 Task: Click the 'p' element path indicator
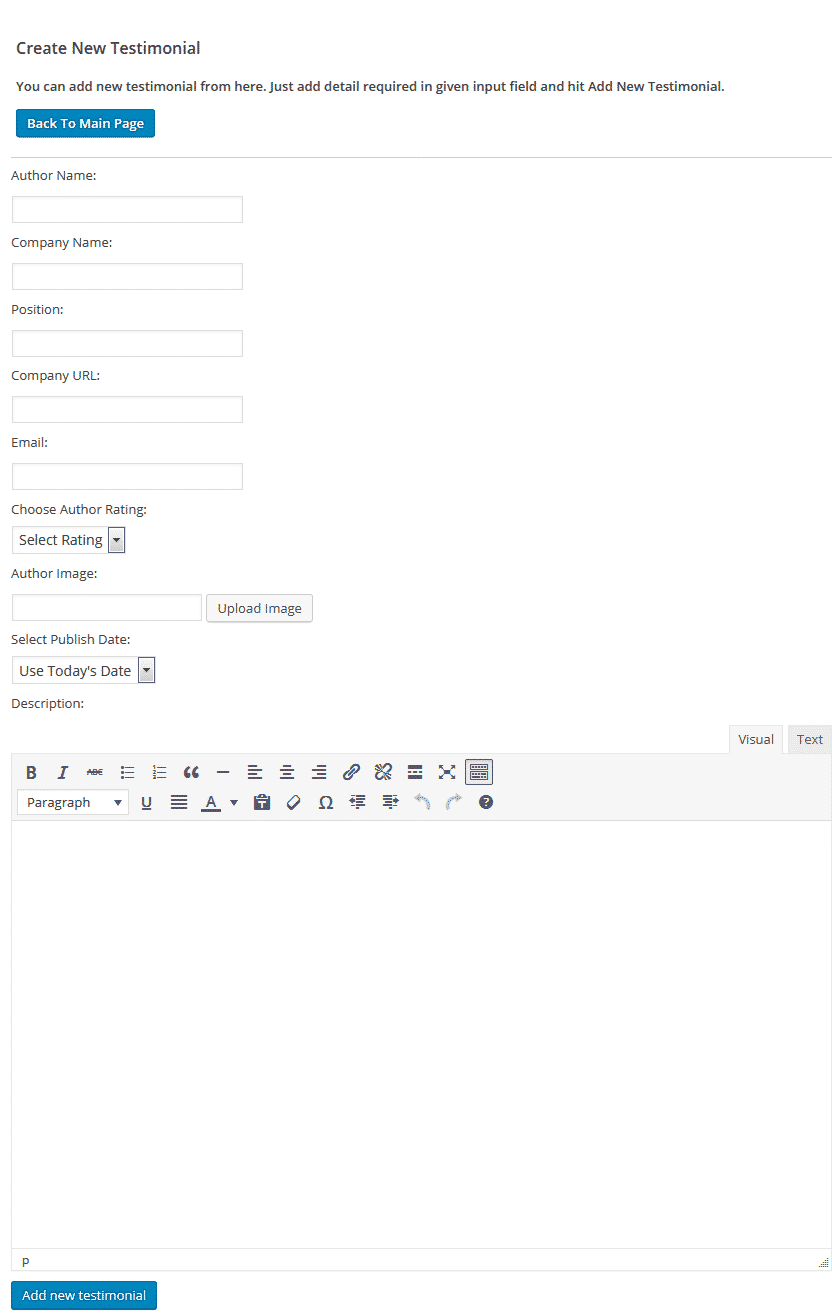click(x=26, y=1261)
